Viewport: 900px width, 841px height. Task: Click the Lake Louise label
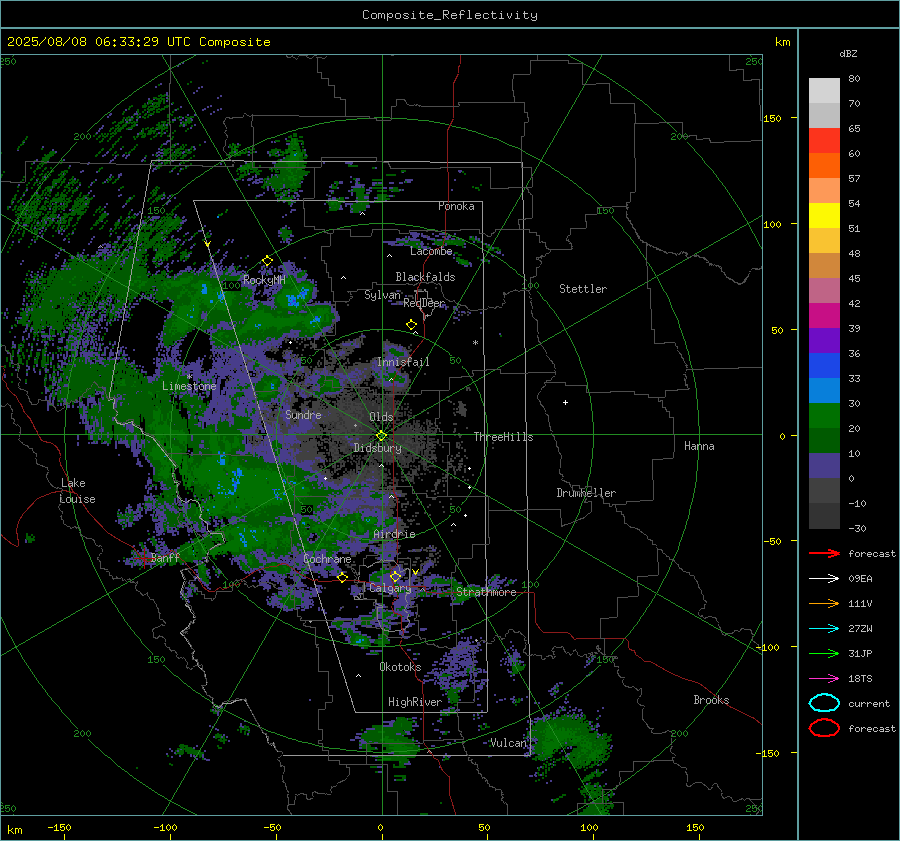77,491
